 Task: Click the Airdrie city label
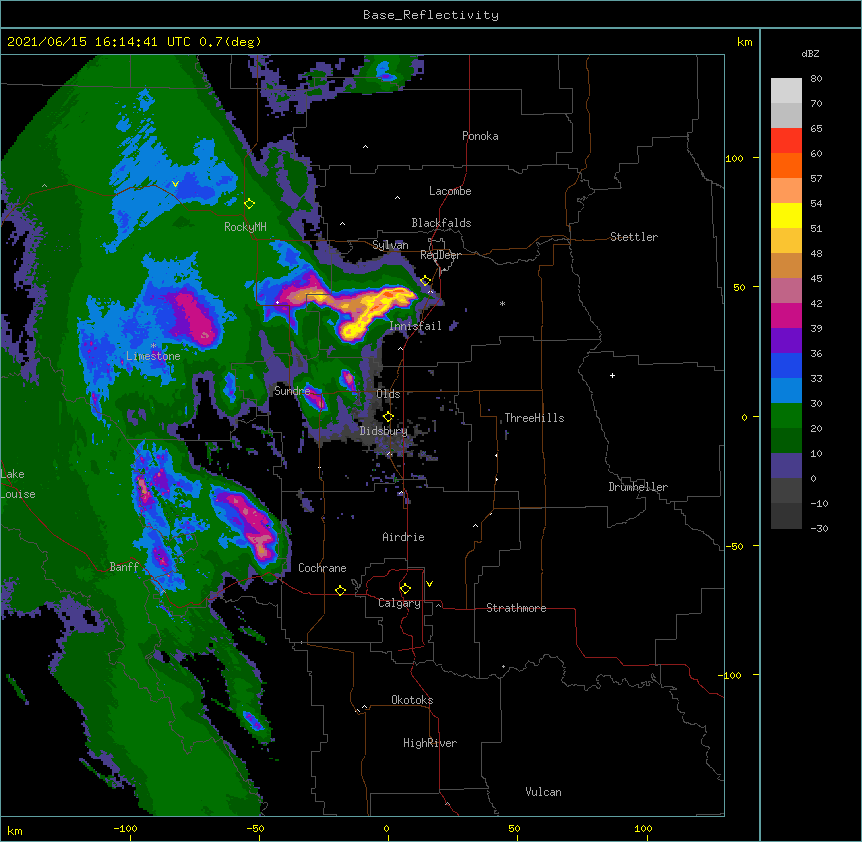[x=404, y=537]
